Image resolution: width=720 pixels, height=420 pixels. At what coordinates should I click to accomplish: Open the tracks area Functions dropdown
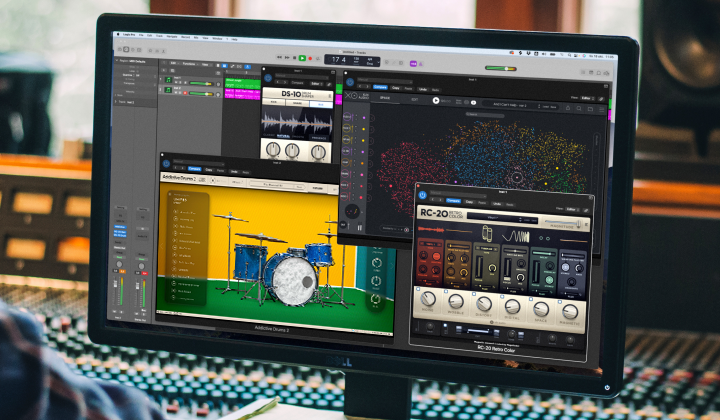click(x=190, y=64)
